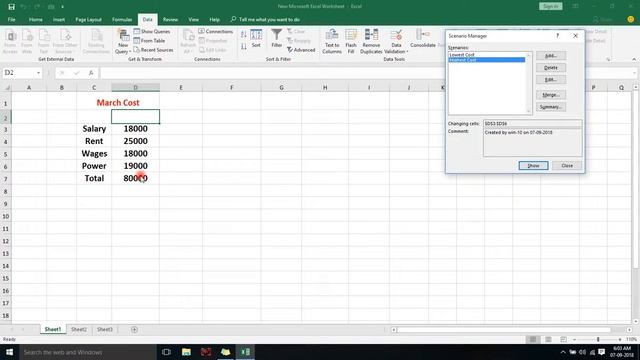Open Advanced filter options
Screen dimensions: 640x360
[x=301, y=50]
